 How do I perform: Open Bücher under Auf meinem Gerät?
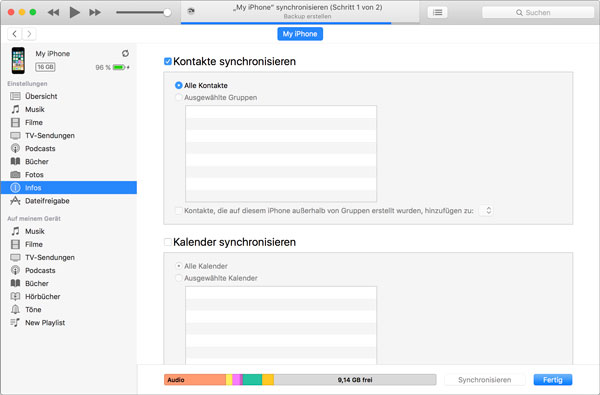point(68,283)
